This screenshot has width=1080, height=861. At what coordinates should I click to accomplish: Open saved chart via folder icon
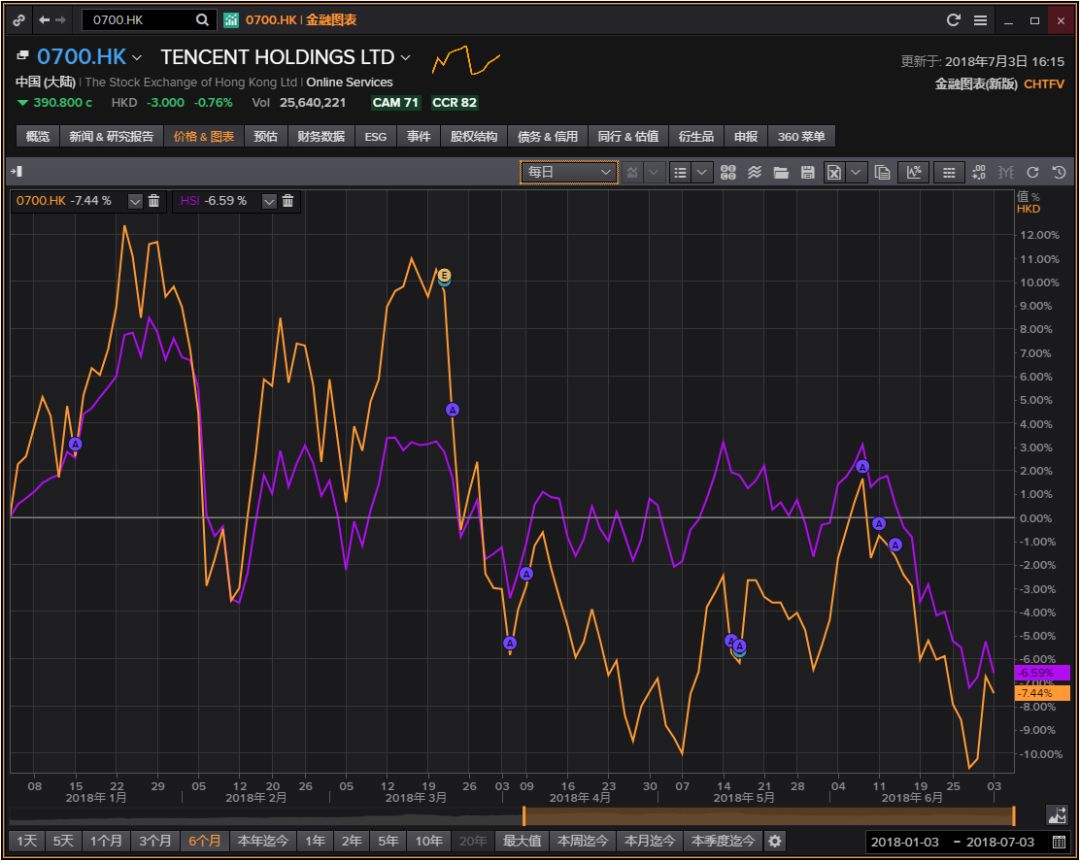[x=780, y=172]
